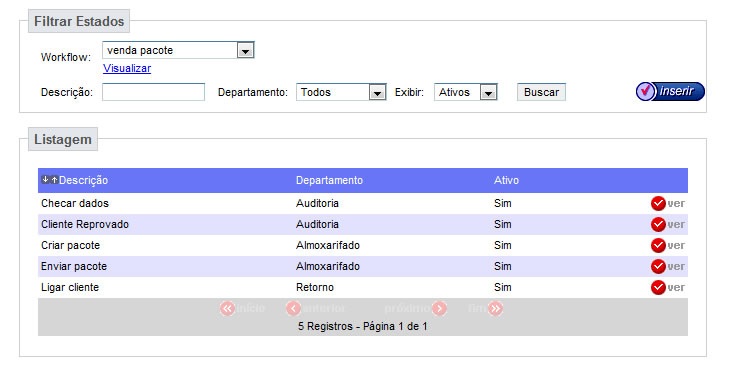Go to the next page via próximo icon
Image resolution: width=729 pixels, height=381 pixels.
pyautogui.click(x=439, y=308)
